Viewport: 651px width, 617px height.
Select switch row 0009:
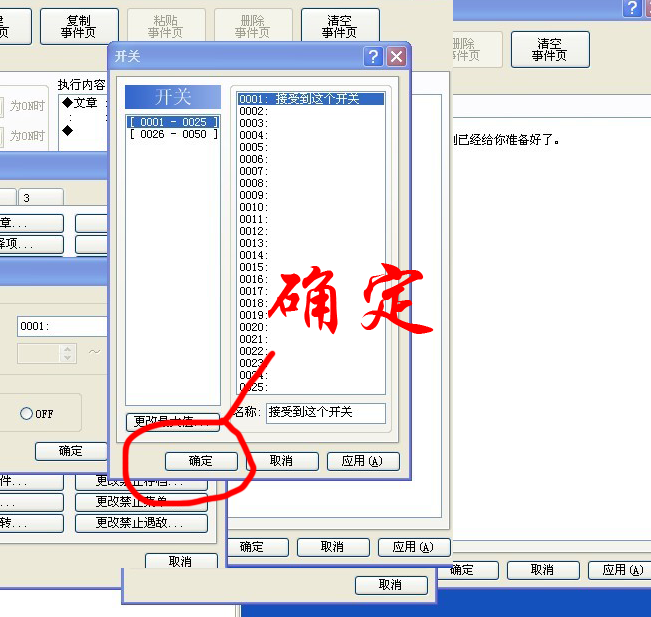click(311, 195)
